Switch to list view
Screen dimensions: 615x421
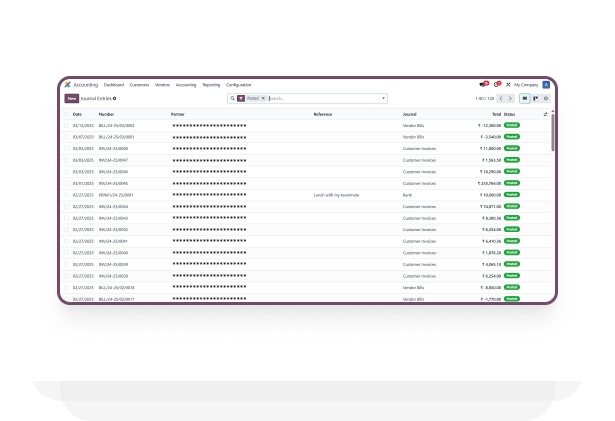pos(526,99)
